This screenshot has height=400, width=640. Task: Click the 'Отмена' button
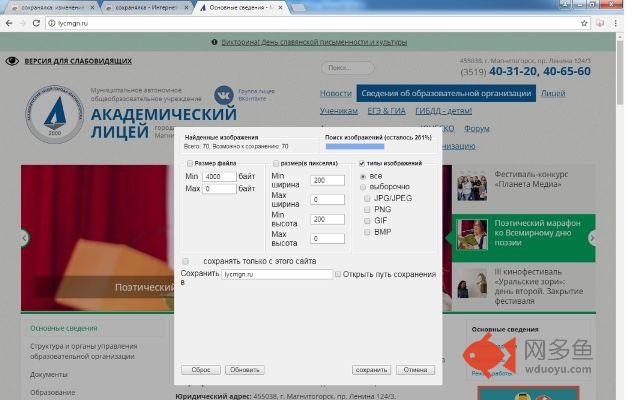[416, 370]
